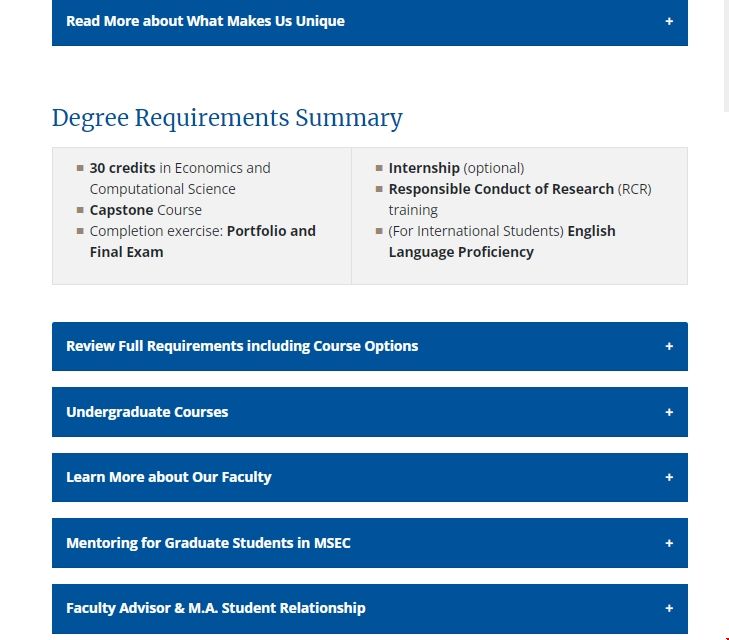Expand the 'Learn More about Our Faculty' section
This screenshot has width=729, height=640.
coord(168,477)
